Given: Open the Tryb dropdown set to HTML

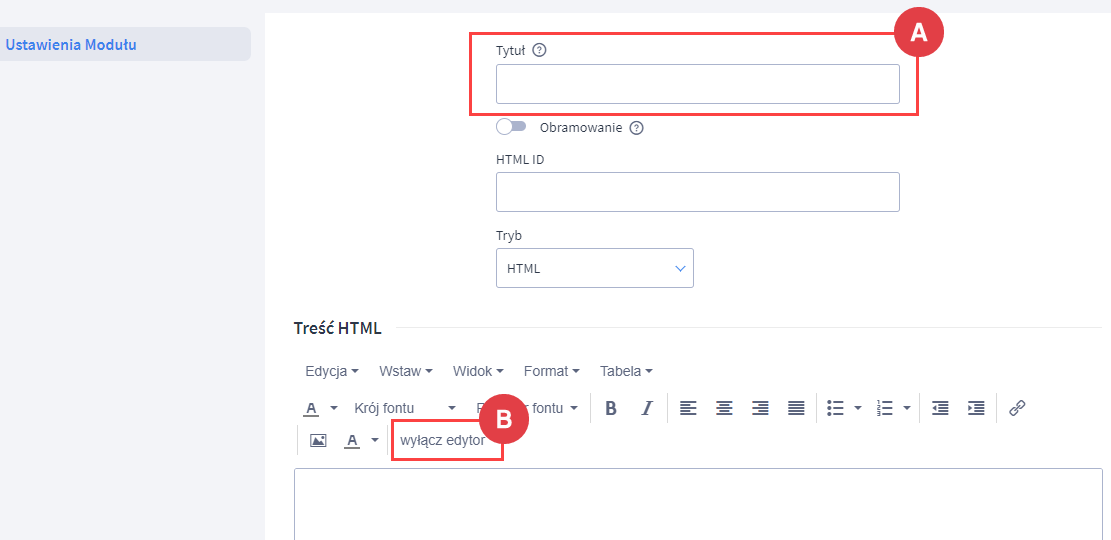Looking at the screenshot, I should [594, 268].
